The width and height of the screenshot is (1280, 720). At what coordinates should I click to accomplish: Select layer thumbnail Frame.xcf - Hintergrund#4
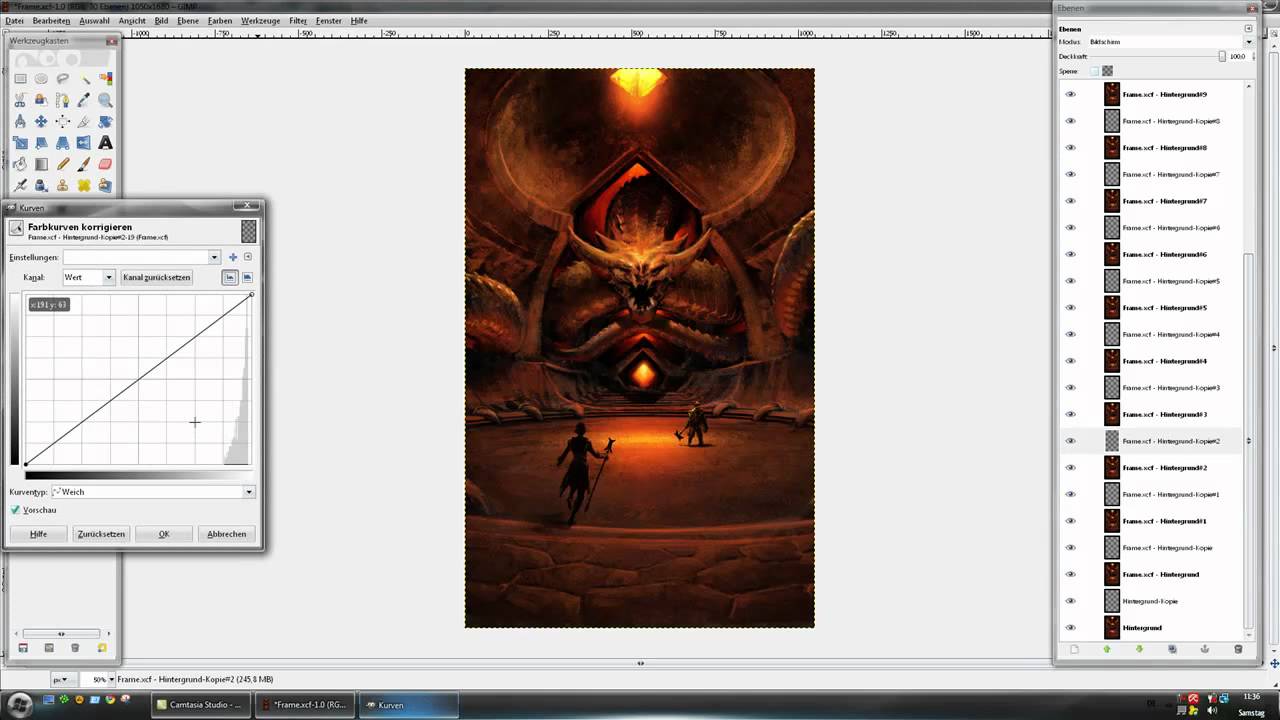[1111, 361]
